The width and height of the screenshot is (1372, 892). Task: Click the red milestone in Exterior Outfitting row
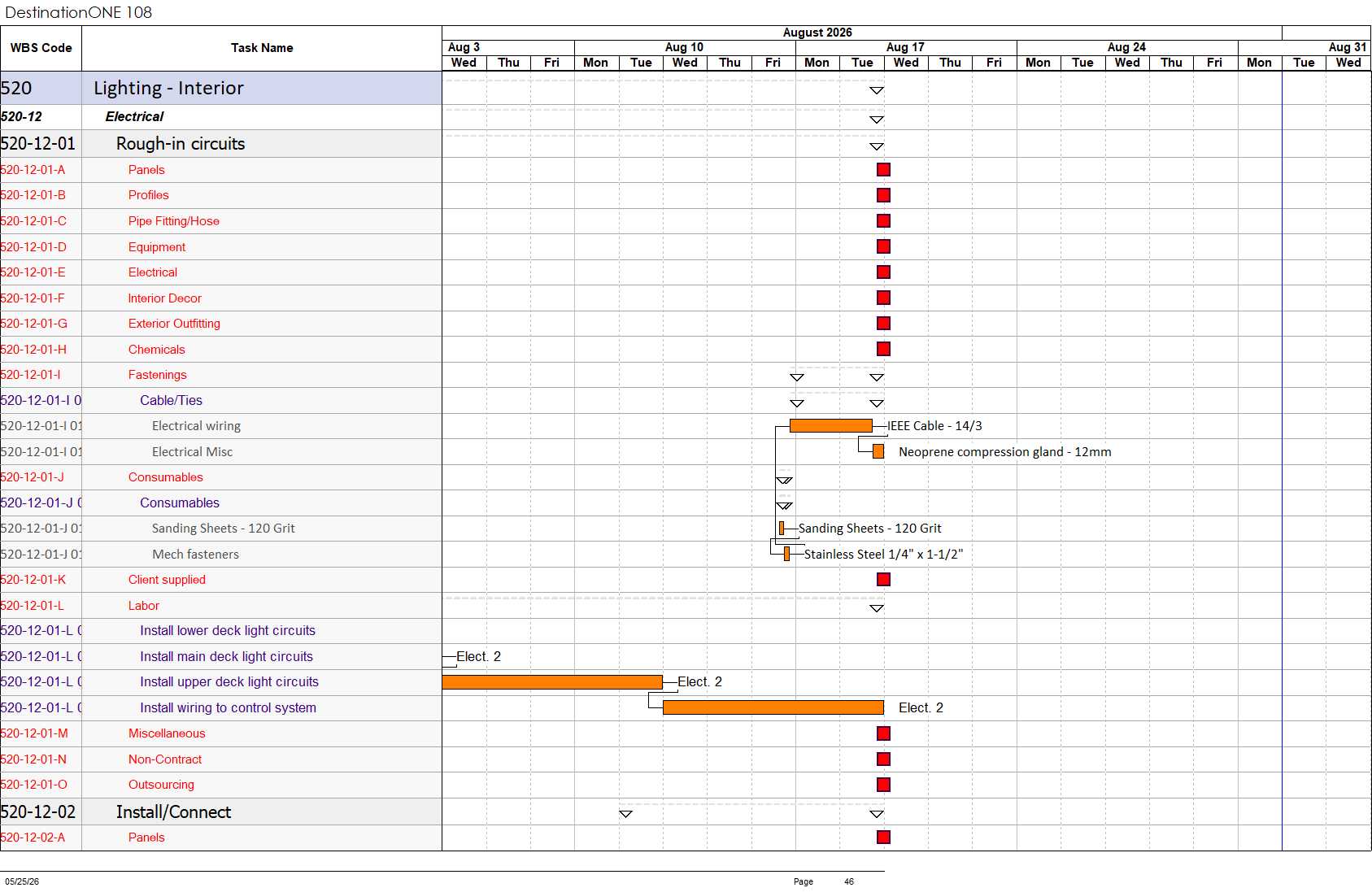[883, 324]
